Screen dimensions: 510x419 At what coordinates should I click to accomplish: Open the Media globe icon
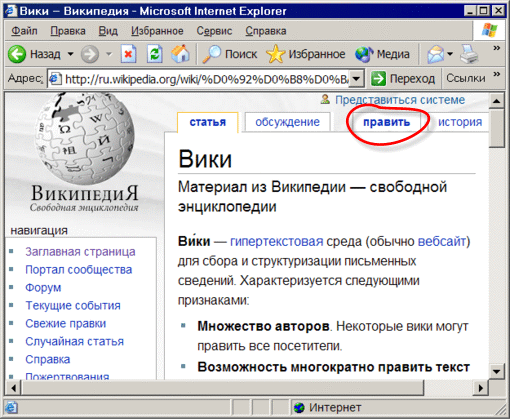click(x=364, y=54)
